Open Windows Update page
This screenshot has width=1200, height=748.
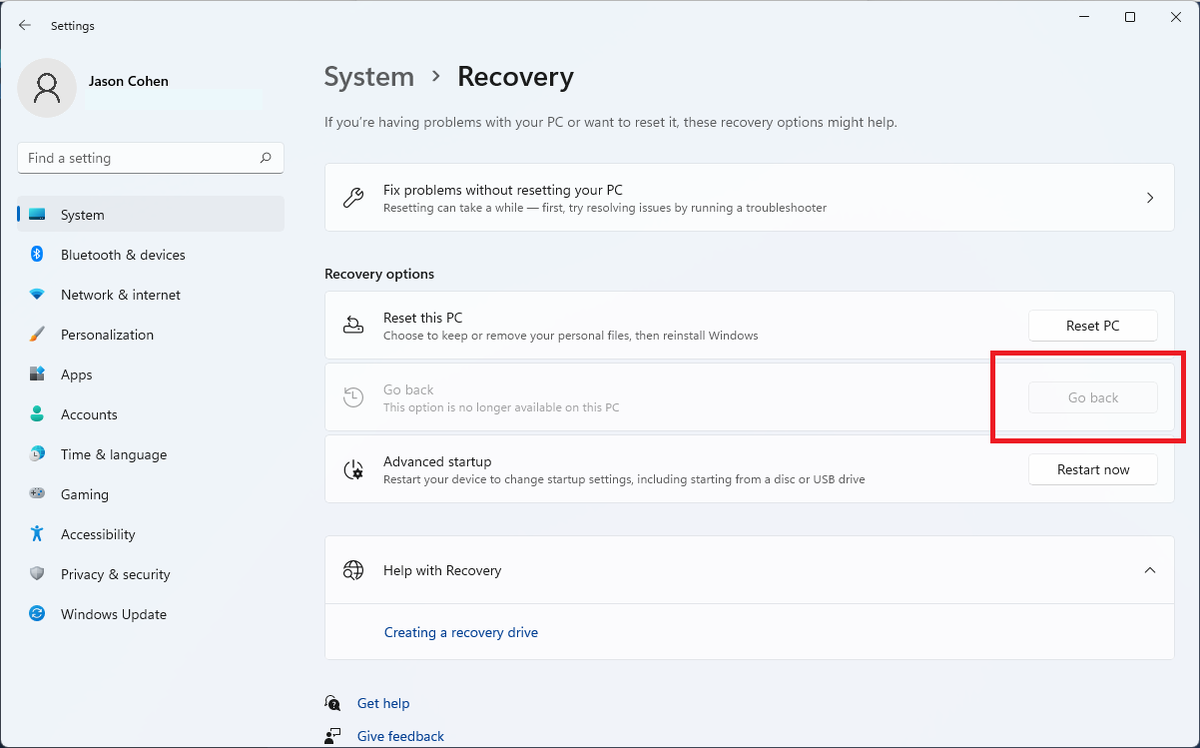pyautogui.click(x=151, y=615)
